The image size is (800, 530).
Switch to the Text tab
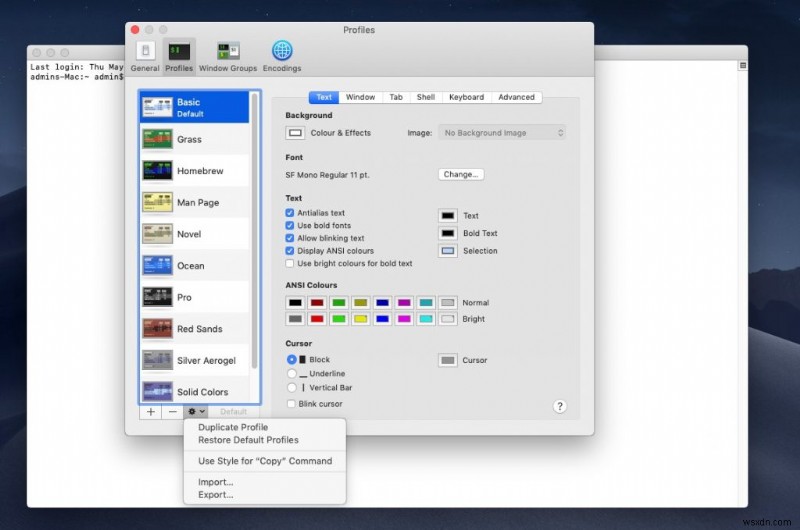tap(323, 97)
